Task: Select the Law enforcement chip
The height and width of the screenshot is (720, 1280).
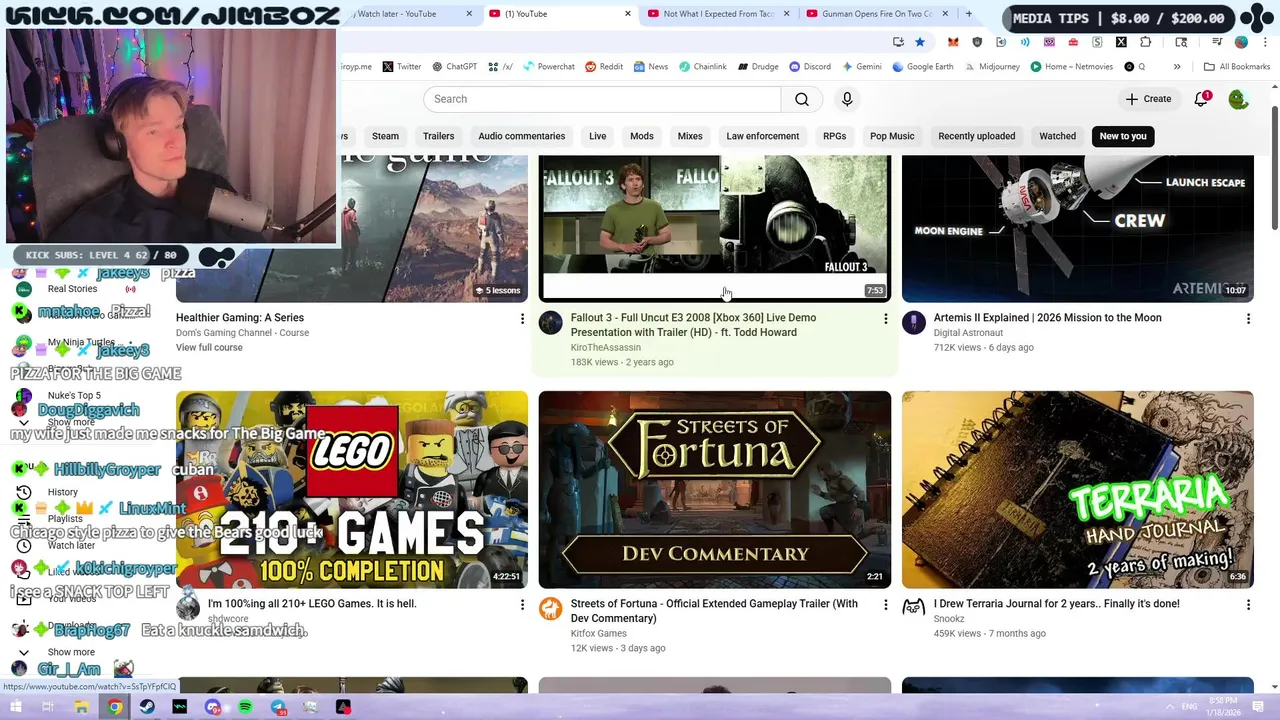Action: click(x=762, y=136)
